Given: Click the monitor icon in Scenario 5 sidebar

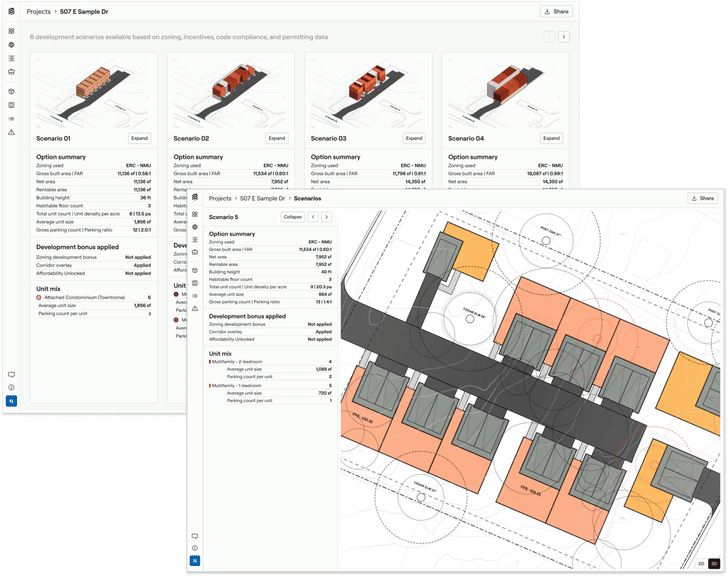Looking at the screenshot, I should tap(194, 536).
